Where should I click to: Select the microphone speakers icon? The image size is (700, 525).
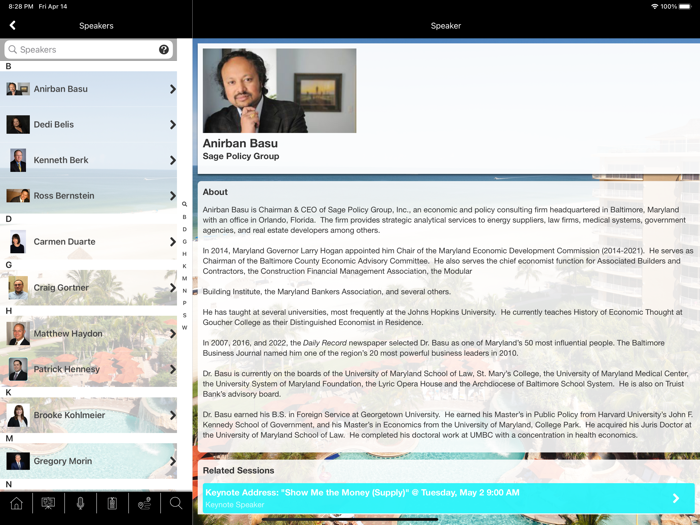[x=80, y=504]
